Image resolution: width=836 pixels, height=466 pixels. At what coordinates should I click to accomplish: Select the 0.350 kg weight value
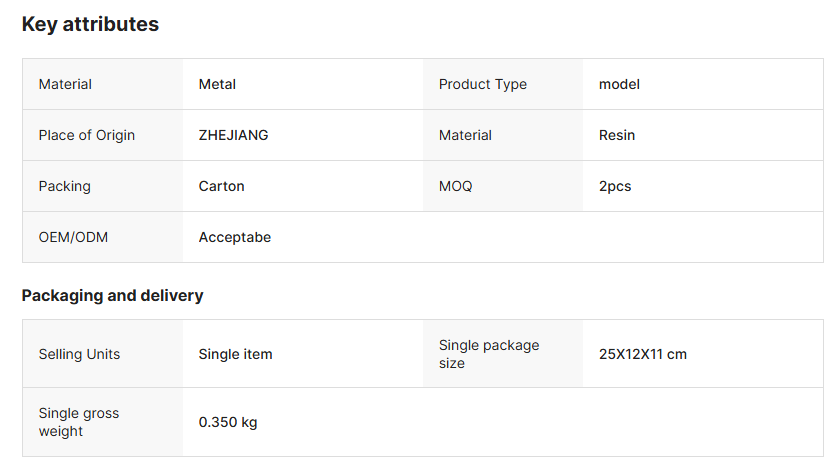pyautogui.click(x=228, y=423)
